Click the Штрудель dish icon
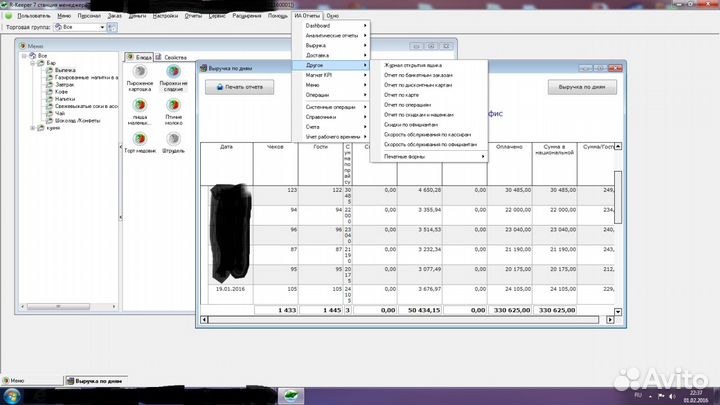The width and height of the screenshot is (720, 405). pos(173,137)
